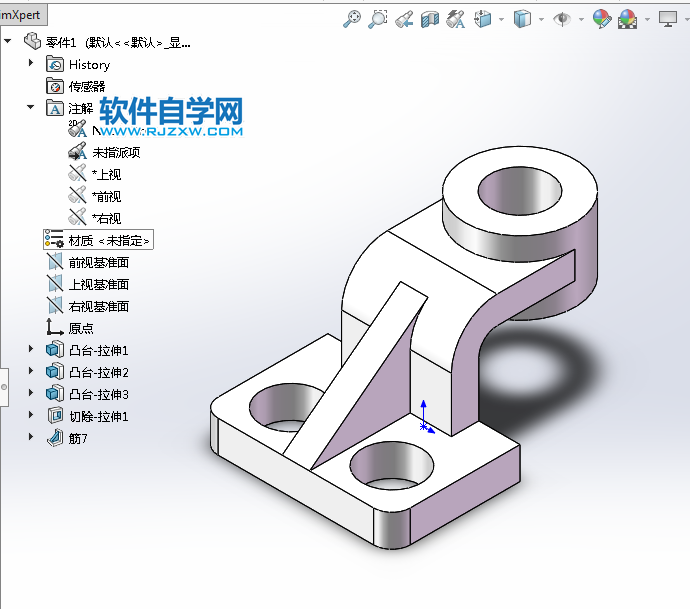Click the Display Style cube icon

pyautogui.click(x=522, y=19)
